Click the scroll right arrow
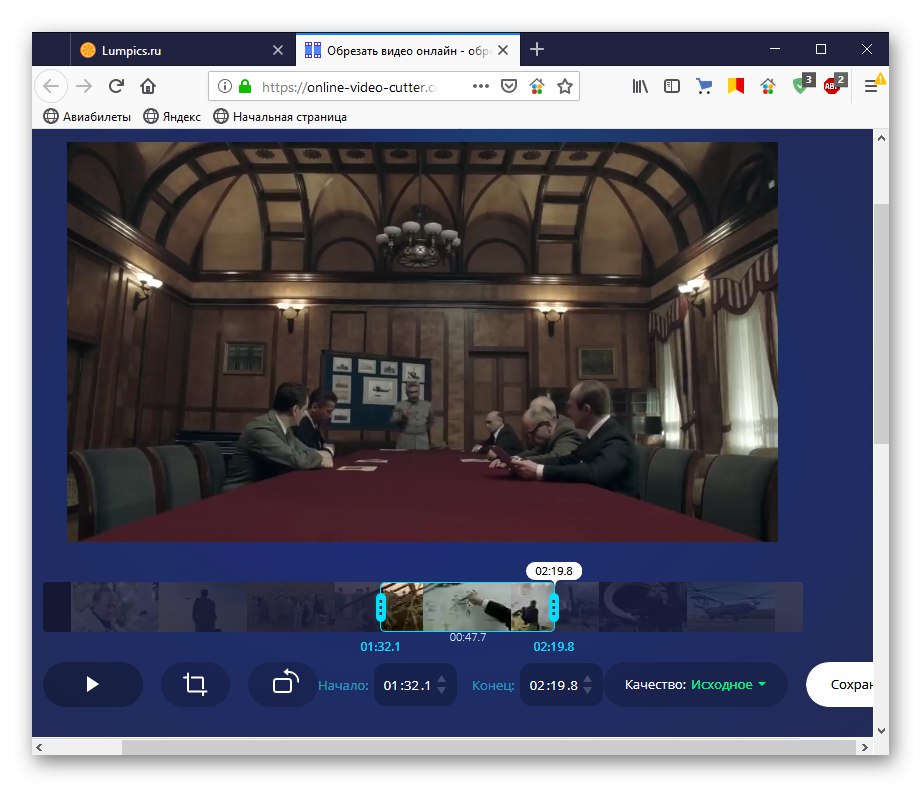The width and height of the screenshot is (921, 792). coord(865,747)
